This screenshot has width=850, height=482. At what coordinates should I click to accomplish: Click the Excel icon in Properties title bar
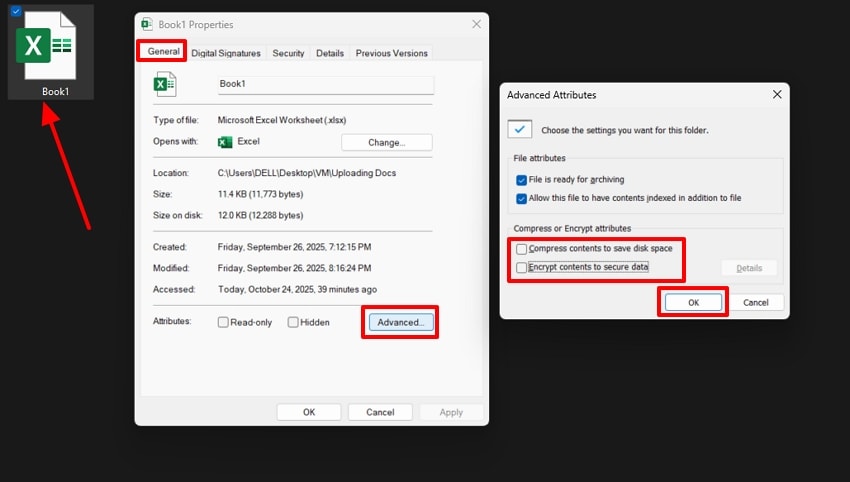[147, 24]
